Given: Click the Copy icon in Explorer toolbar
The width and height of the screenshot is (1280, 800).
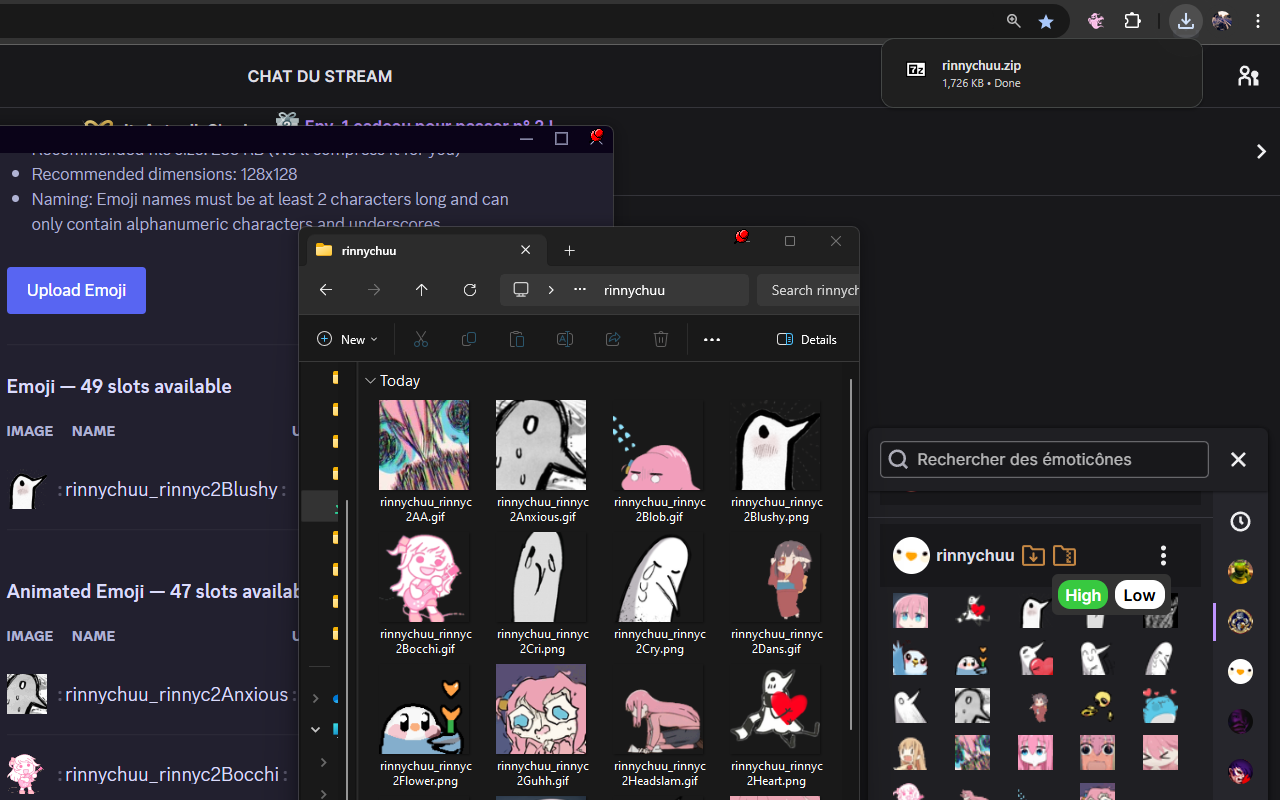Looking at the screenshot, I should pos(469,339).
